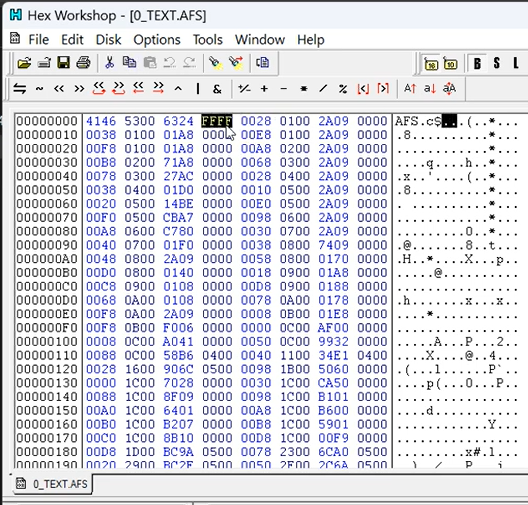Apply the OR vertical bar operation
This screenshot has height=505, width=528.
(198, 89)
